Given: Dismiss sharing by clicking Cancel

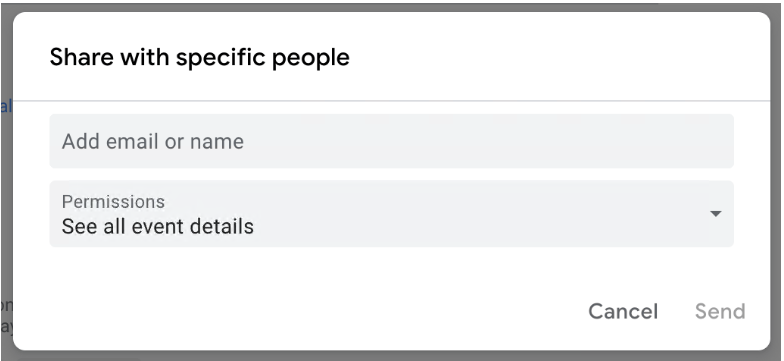Looking at the screenshot, I should click(x=623, y=312).
